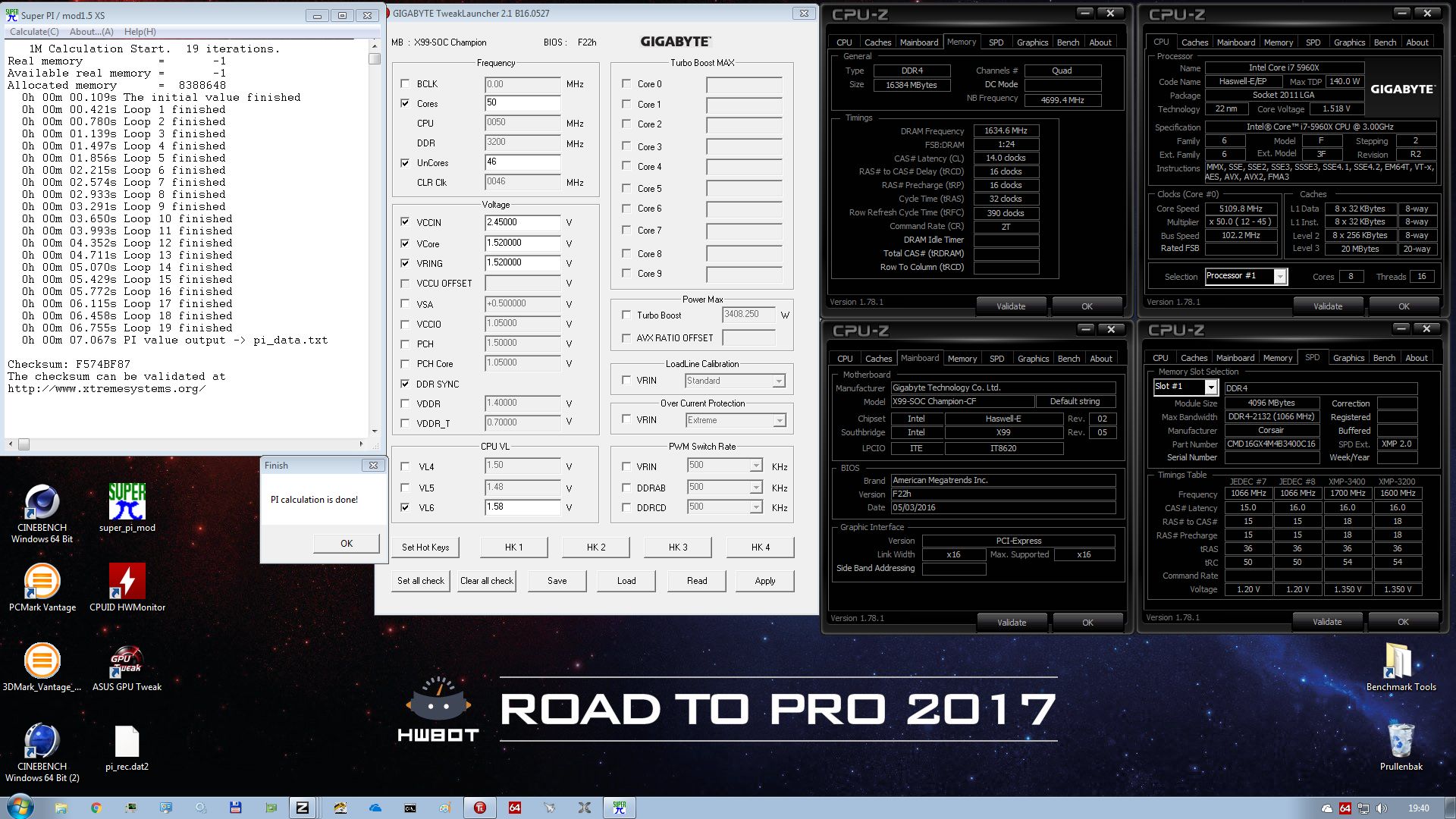The height and width of the screenshot is (819, 1456).
Task: Launch super_pi_mod desktop shortcut
Action: pyautogui.click(x=127, y=508)
